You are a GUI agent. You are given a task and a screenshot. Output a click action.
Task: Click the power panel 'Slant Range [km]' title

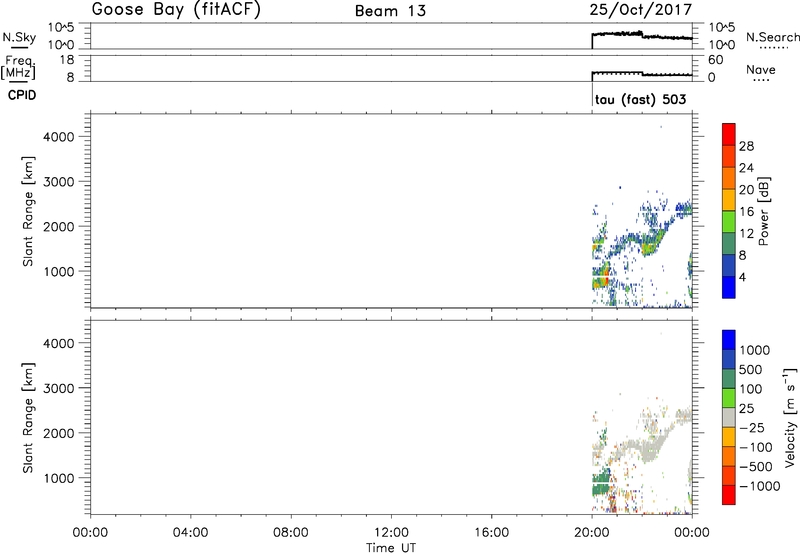pos(27,211)
